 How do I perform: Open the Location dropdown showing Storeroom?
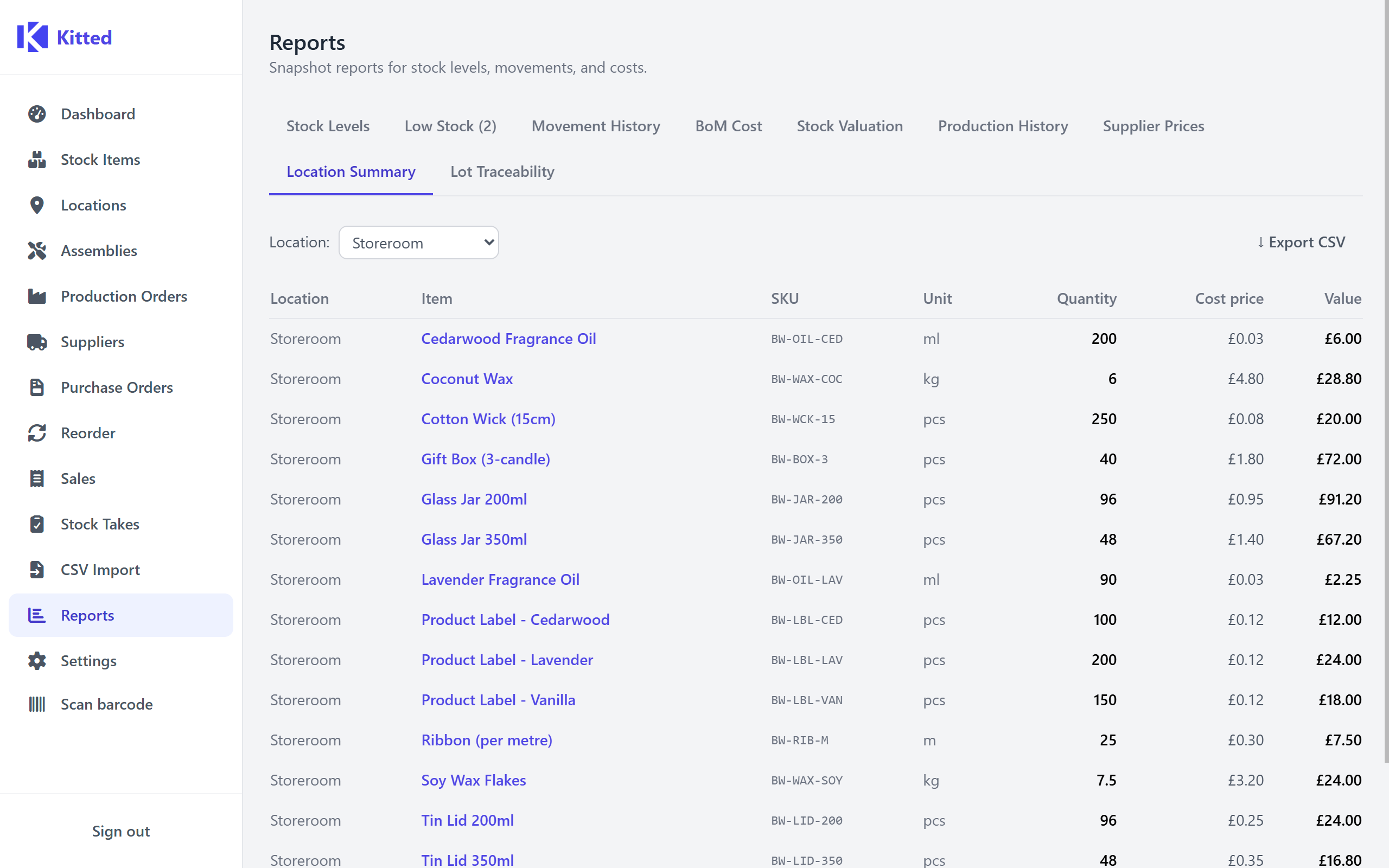pyautogui.click(x=418, y=242)
